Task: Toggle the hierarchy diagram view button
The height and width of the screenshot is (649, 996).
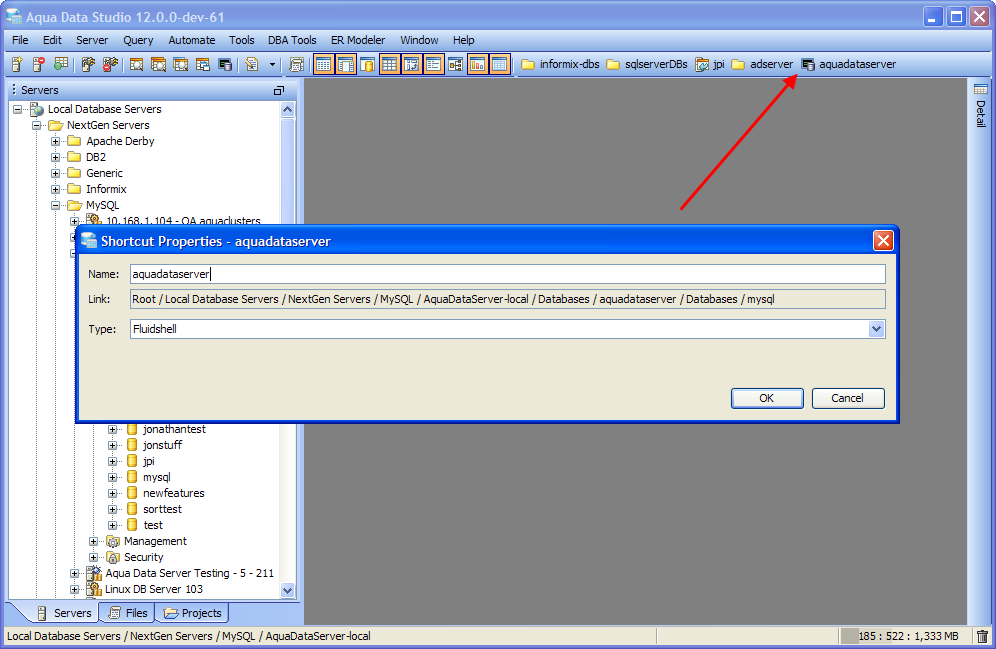Action: 455,64
